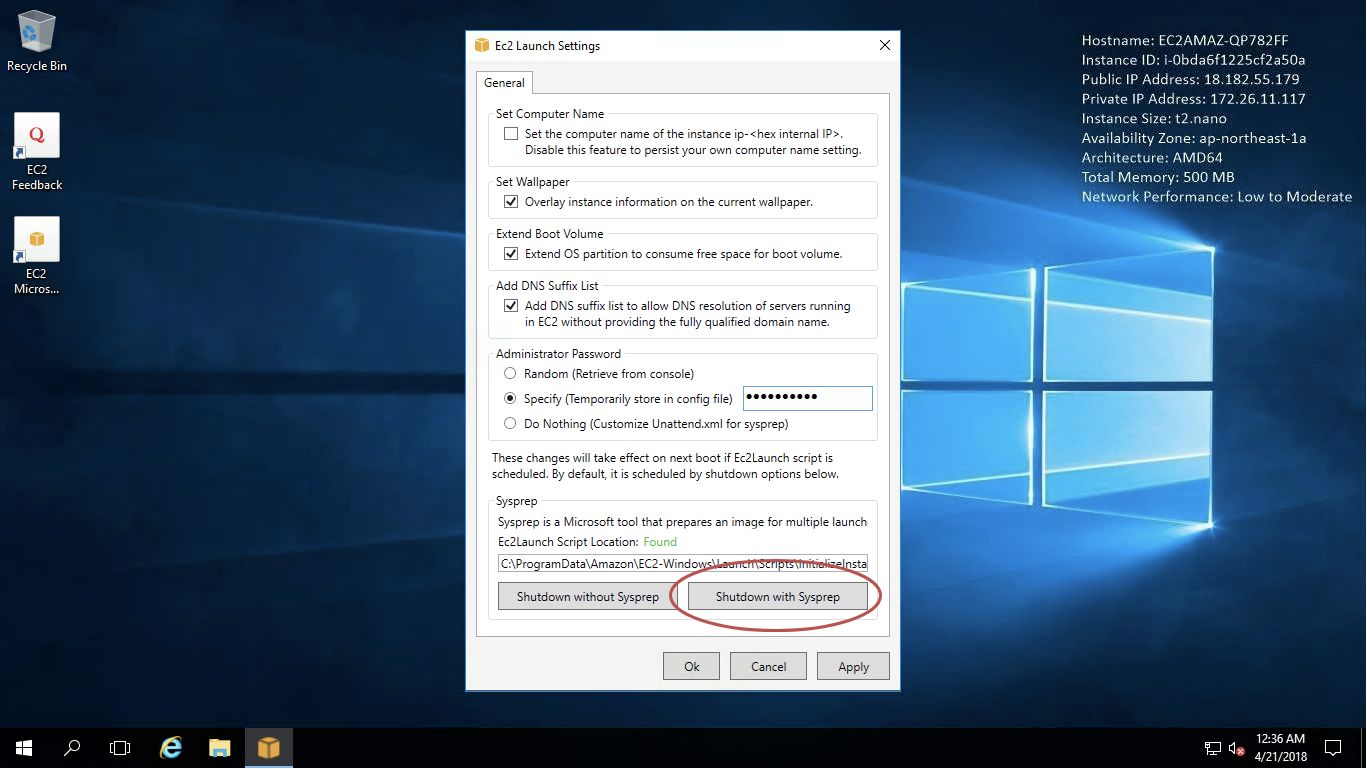1367x769 pixels.
Task: Open the Action Center notifications icon
Action: pos(1332,748)
